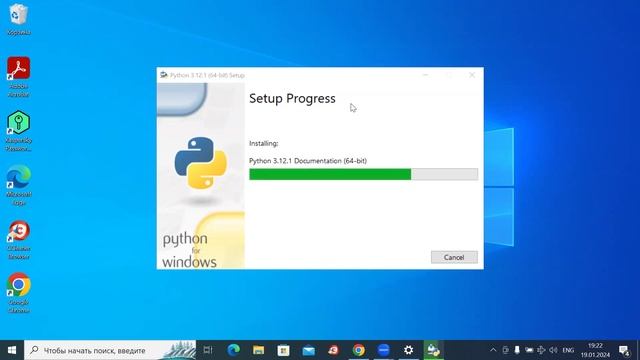This screenshot has width=640, height=360.
Task: Click the 'Setup Progress' heading
Action: 292,98
